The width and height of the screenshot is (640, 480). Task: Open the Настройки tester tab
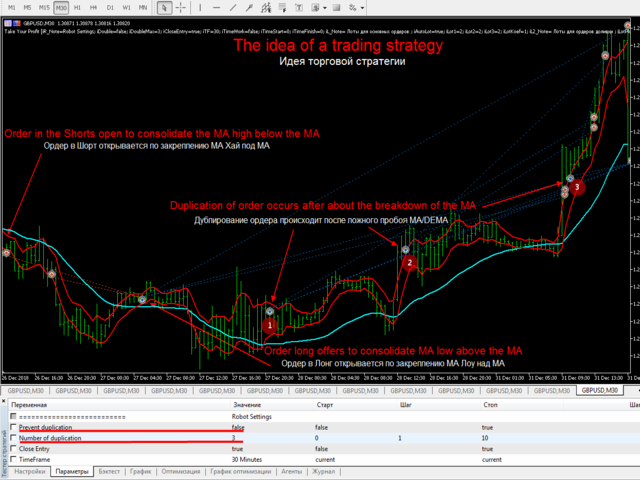29,471
